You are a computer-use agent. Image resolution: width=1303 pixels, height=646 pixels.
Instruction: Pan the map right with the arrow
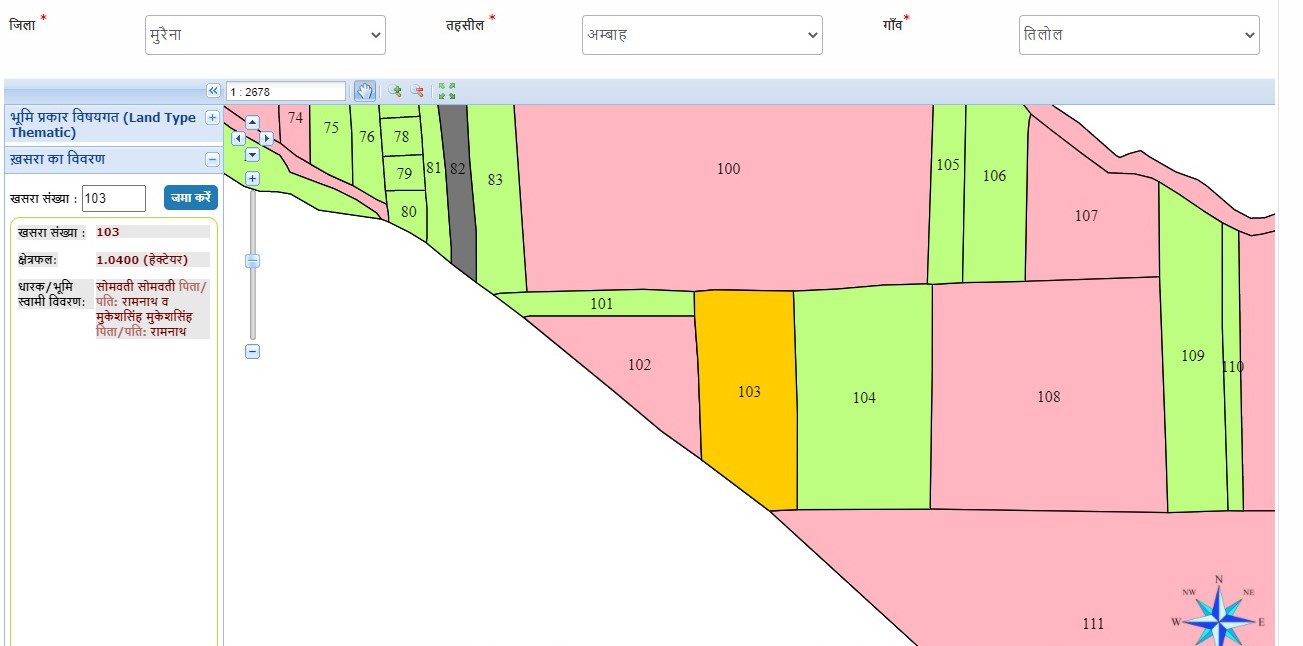tap(267, 138)
